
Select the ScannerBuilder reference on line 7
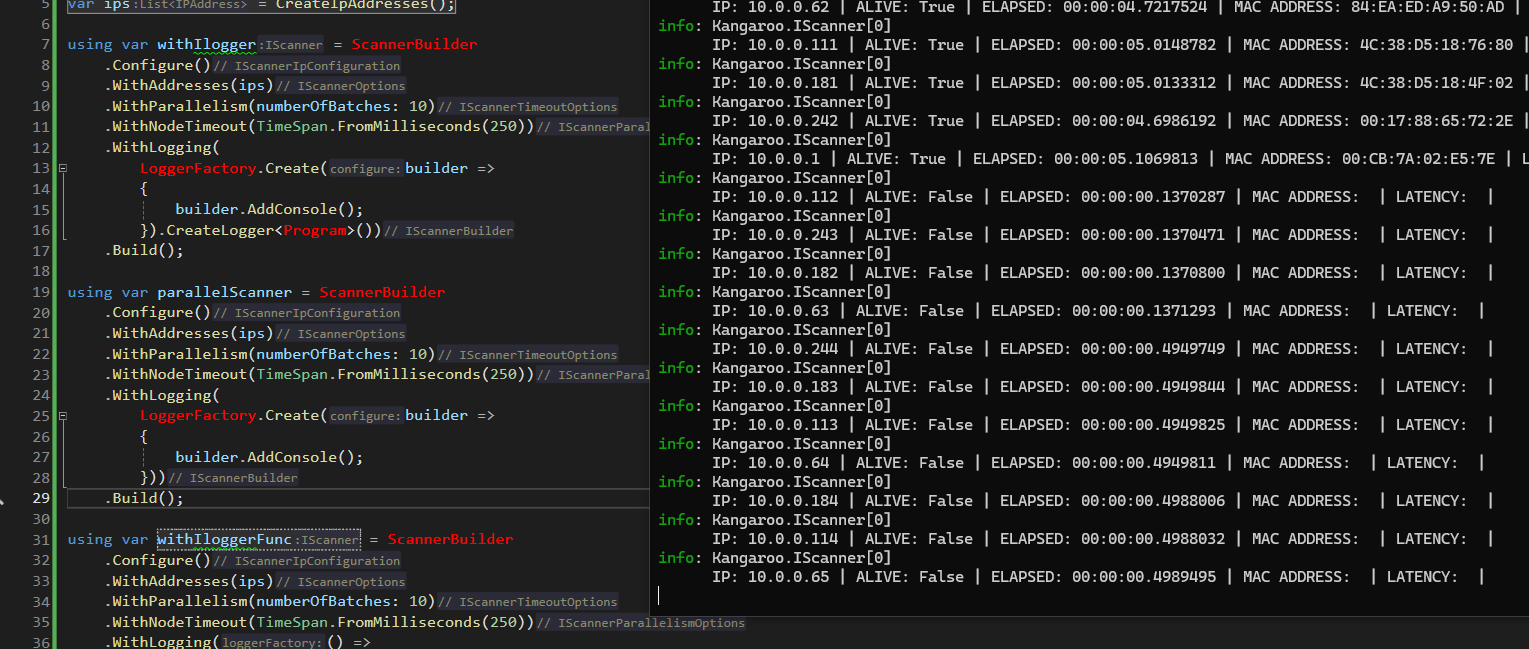[x=414, y=43]
